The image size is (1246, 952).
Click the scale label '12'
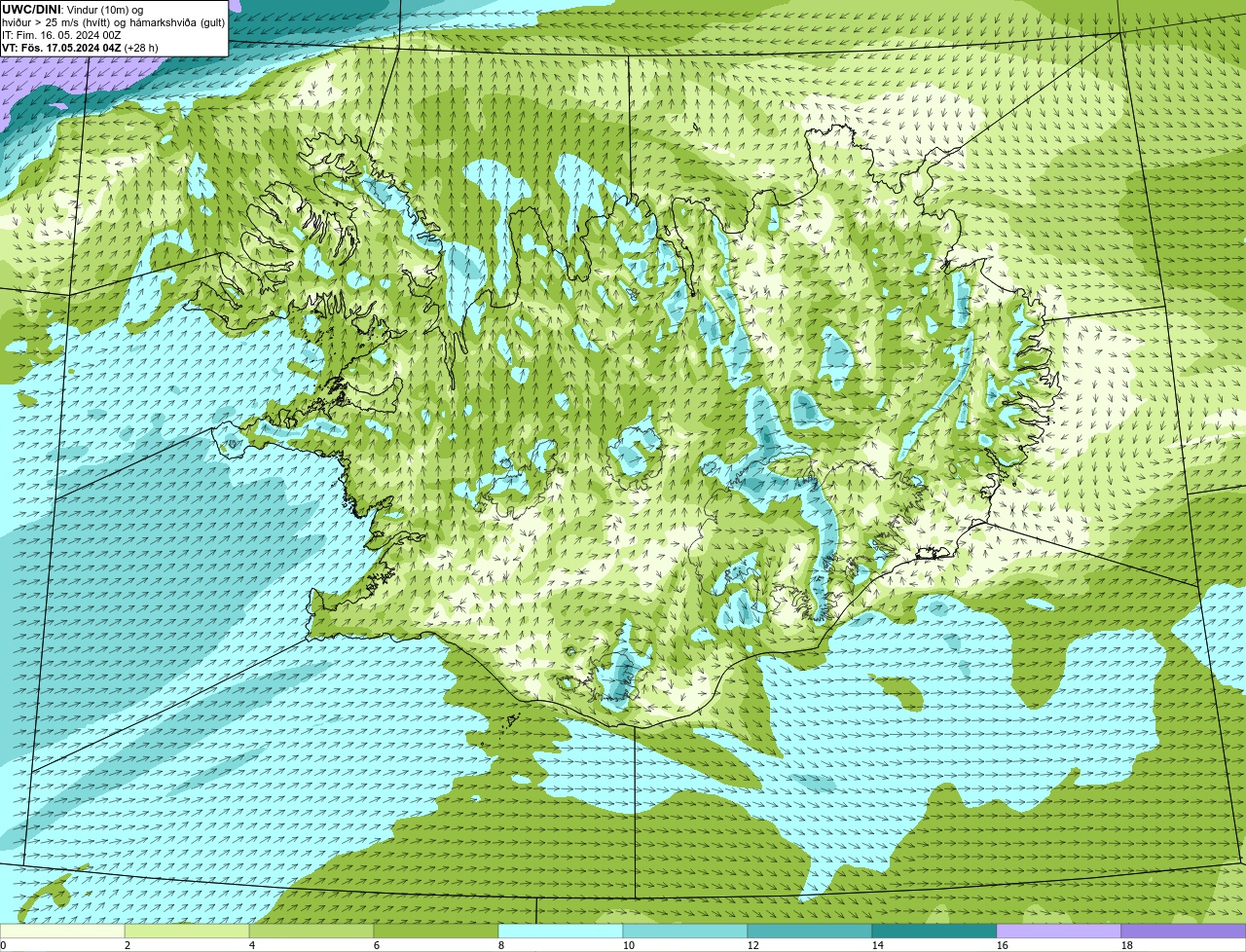point(752,945)
